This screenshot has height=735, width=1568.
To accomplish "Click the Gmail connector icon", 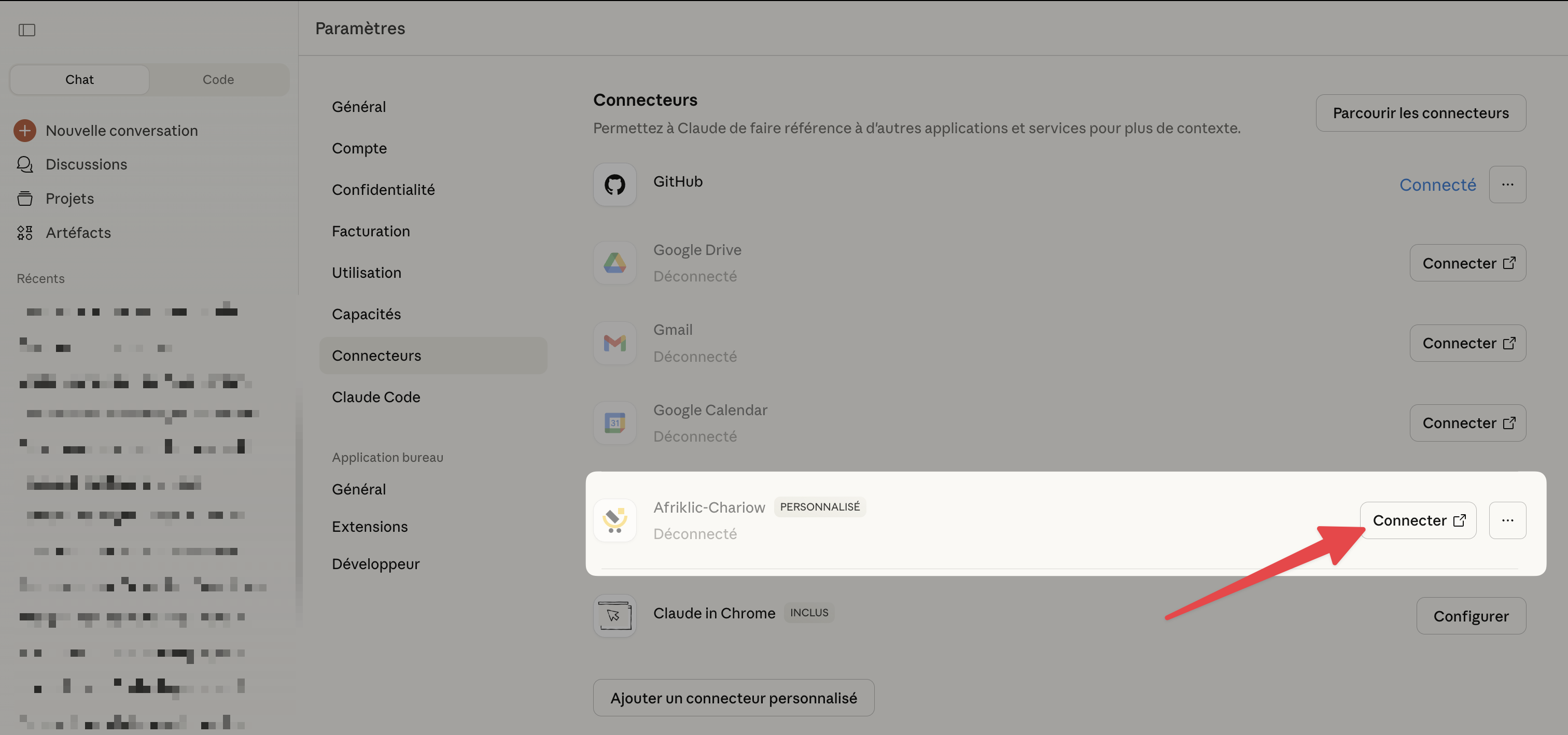I will coord(614,343).
